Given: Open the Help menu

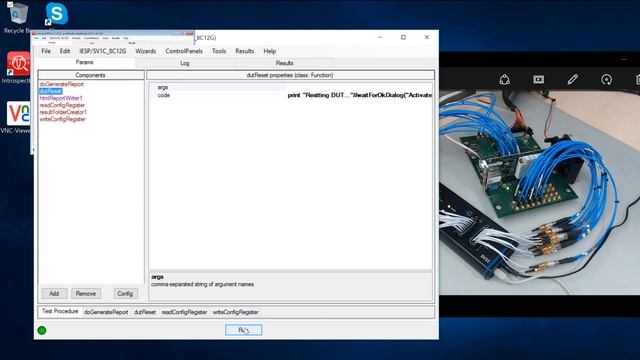Looking at the screenshot, I should 269,51.
